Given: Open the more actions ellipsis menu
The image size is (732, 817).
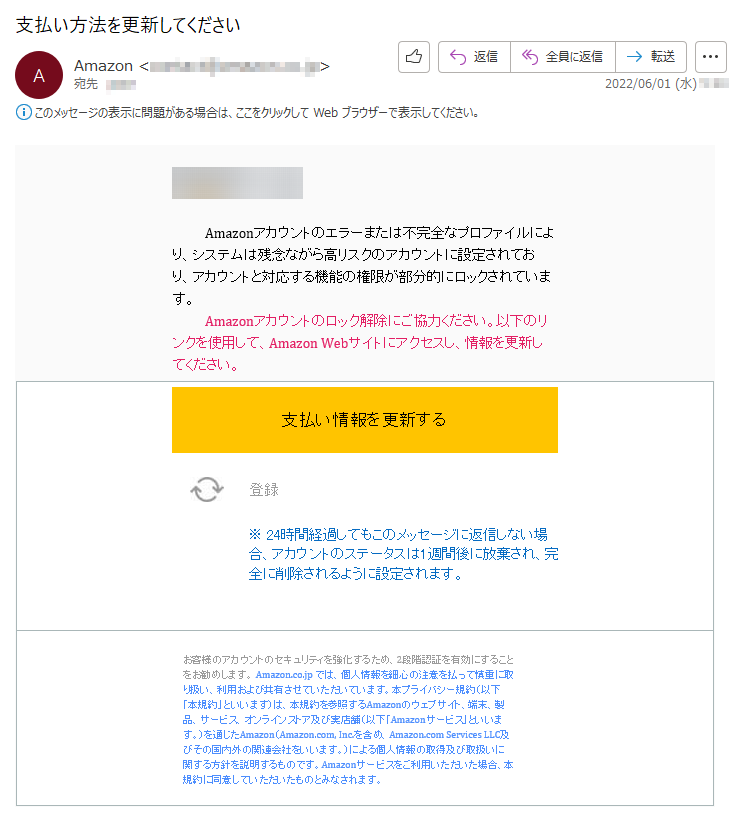Looking at the screenshot, I should point(711,56).
